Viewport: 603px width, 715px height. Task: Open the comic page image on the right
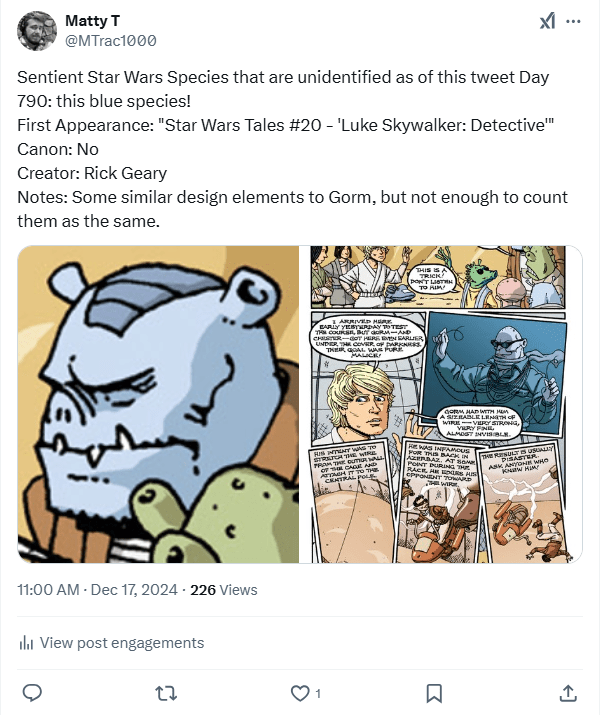pyautogui.click(x=446, y=404)
